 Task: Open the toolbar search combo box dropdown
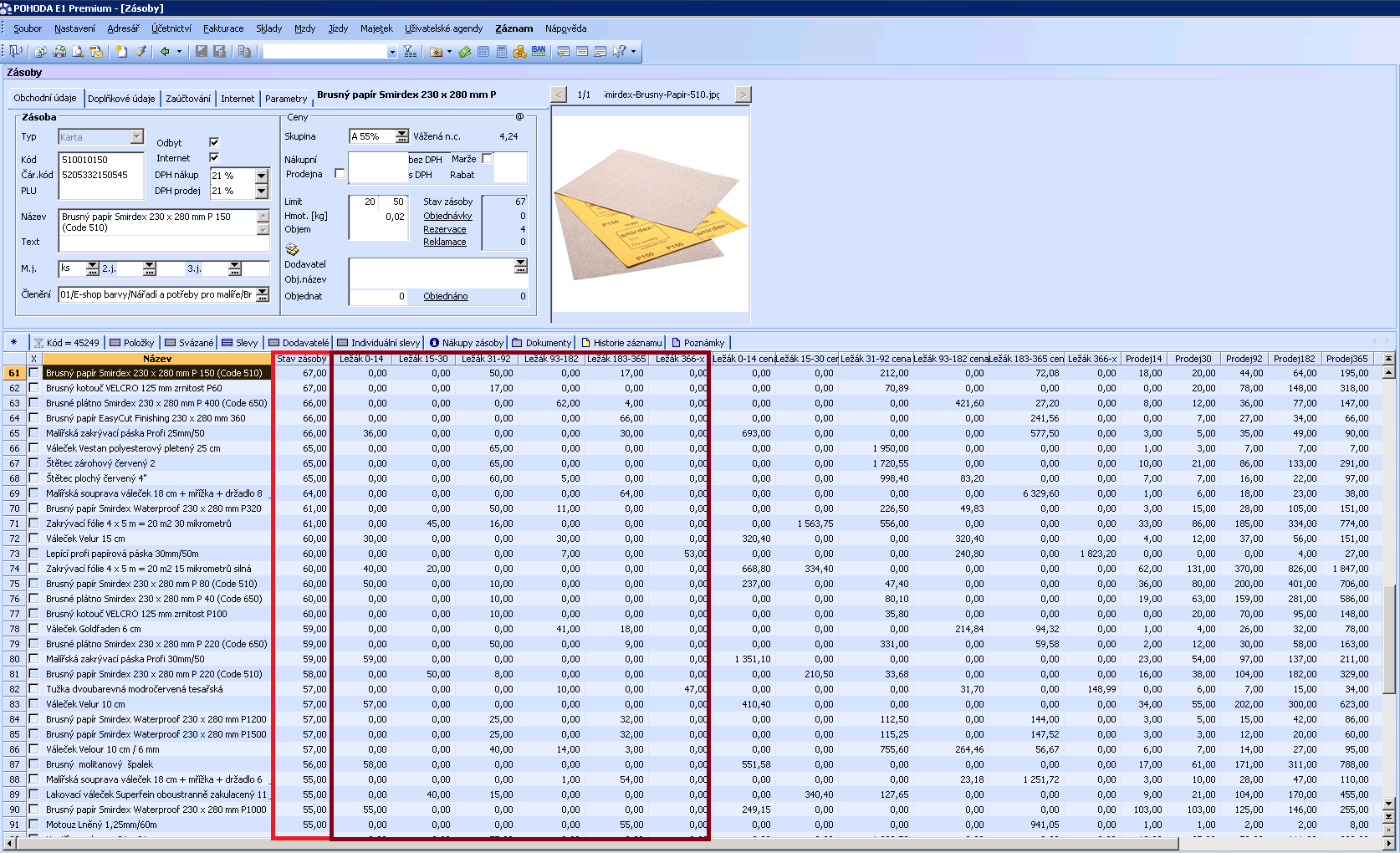(x=392, y=52)
